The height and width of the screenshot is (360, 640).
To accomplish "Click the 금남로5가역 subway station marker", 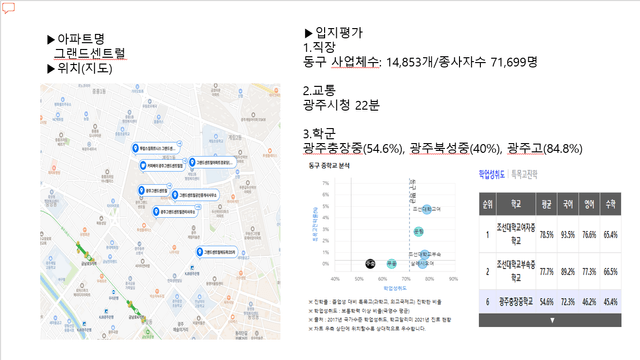I will pyautogui.click(x=89, y=258).
